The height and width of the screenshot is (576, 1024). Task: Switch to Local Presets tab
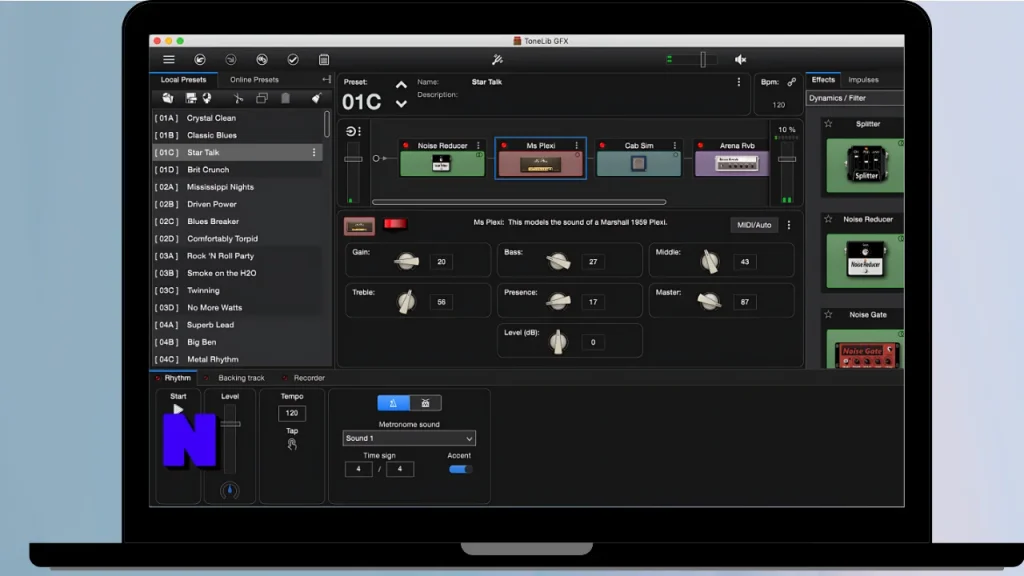(184, 80)
